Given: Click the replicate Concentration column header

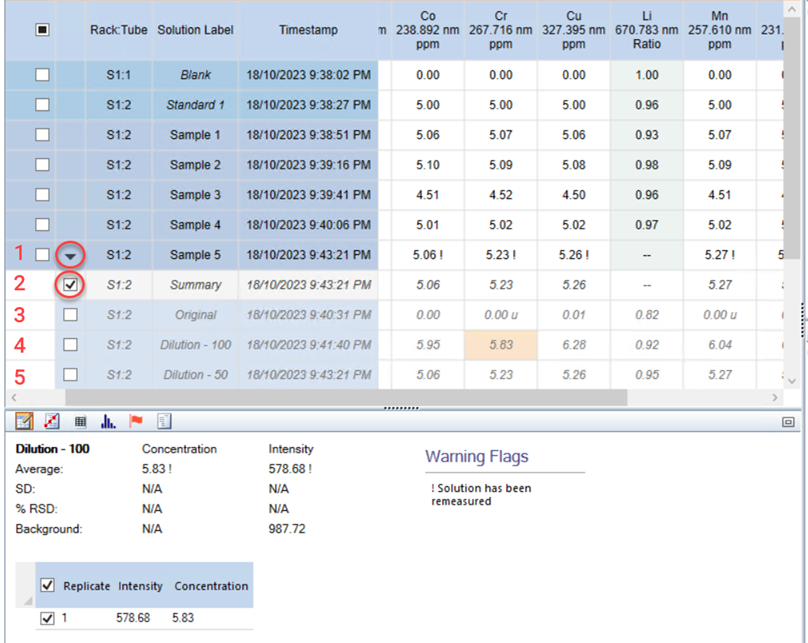Looking at the screenshot, I should [211, 586].
